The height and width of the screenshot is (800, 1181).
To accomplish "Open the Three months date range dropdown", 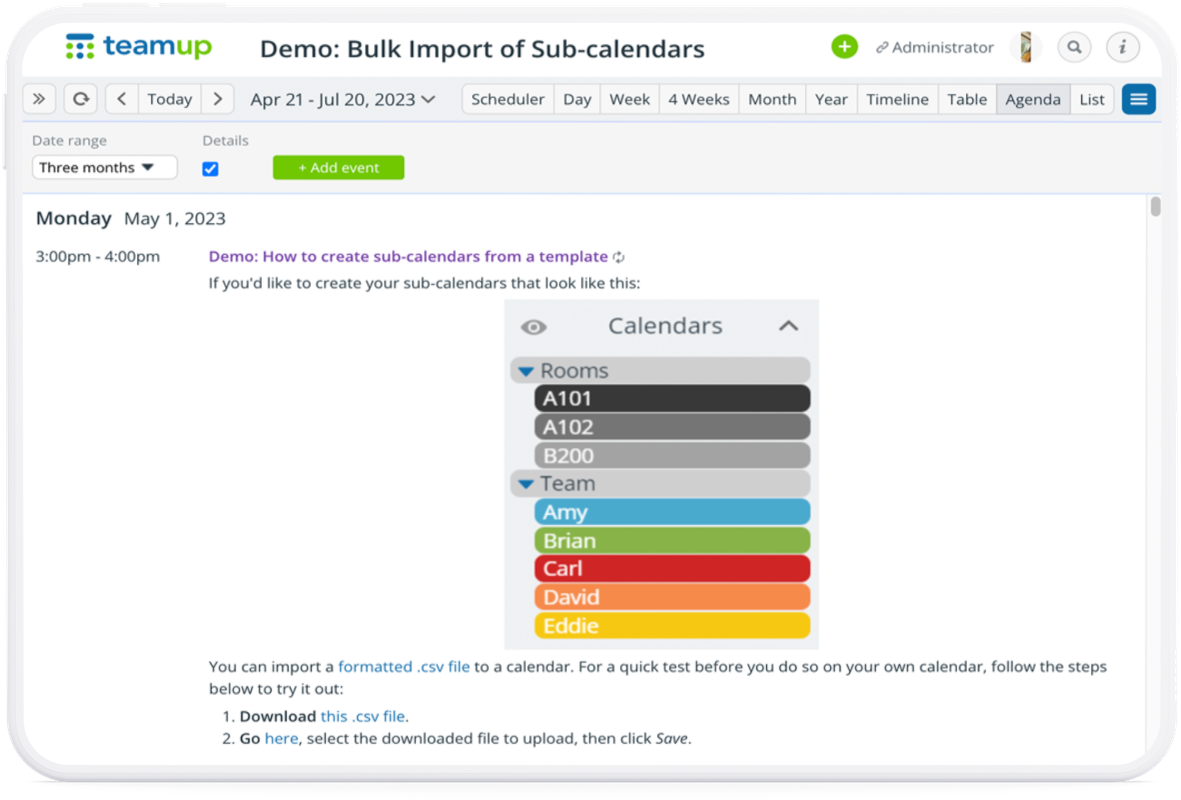I will click(x=105, y=167).
